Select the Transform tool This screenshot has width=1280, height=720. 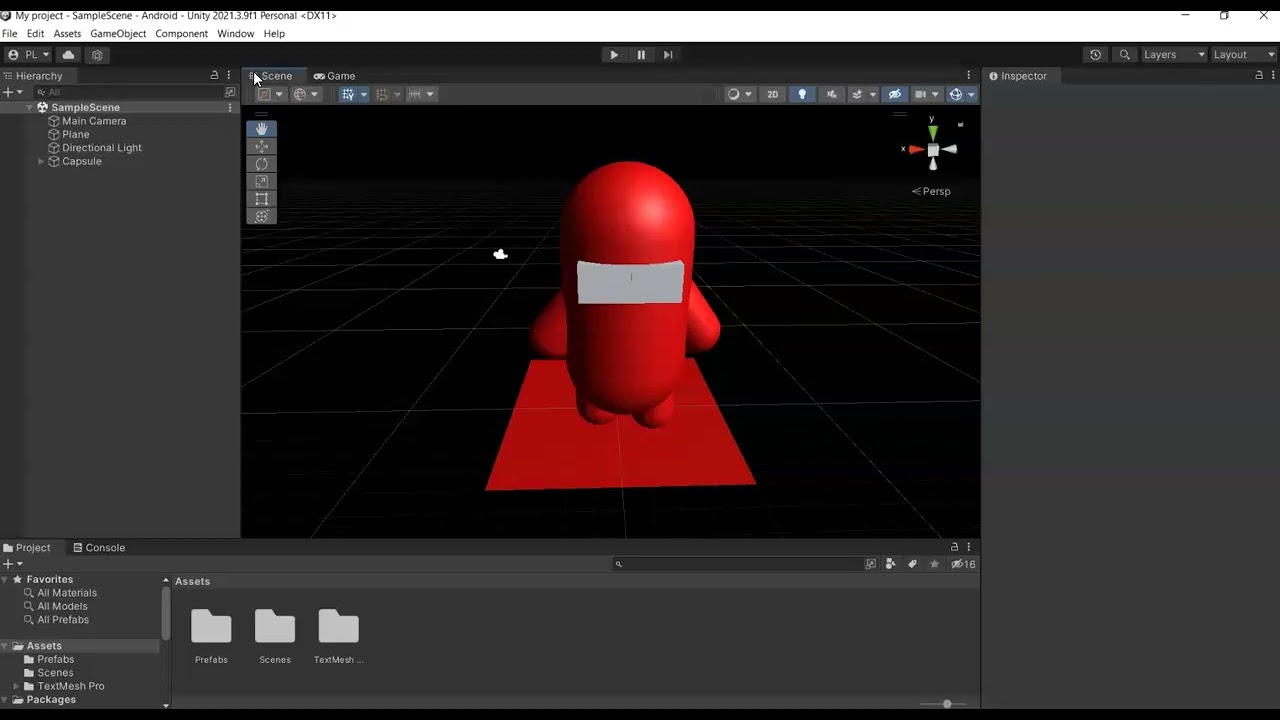[261, 216]
